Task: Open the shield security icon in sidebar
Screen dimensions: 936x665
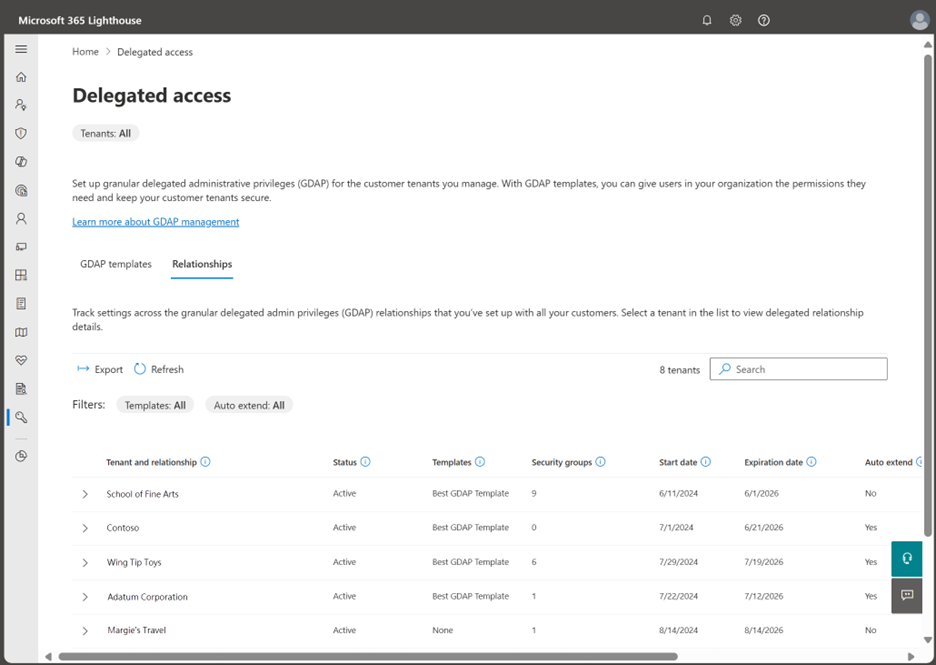Action: pyautogui.click(x=21, y=133)
